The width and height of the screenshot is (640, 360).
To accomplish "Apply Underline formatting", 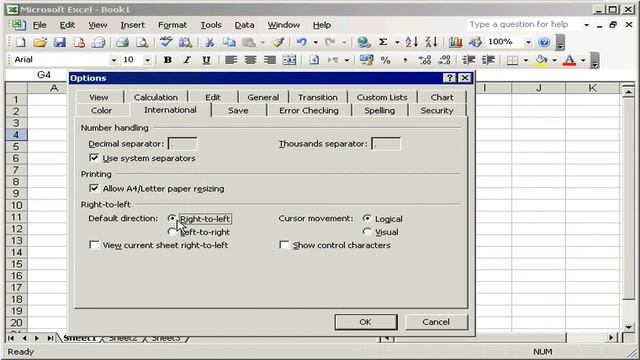I will pyautogui.click(x=207, y=60).
